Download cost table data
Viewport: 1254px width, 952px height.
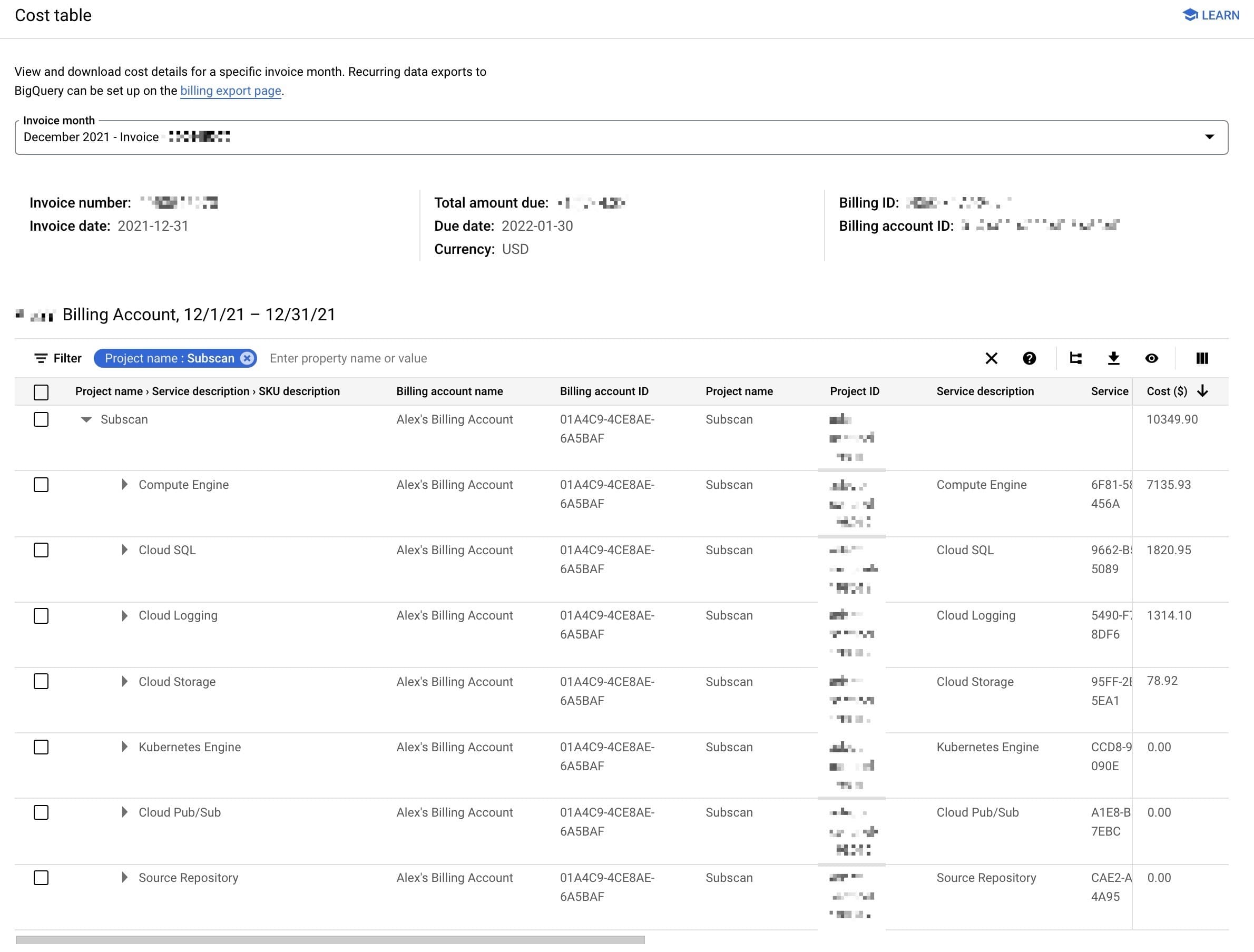click(x=1114, y=359)
